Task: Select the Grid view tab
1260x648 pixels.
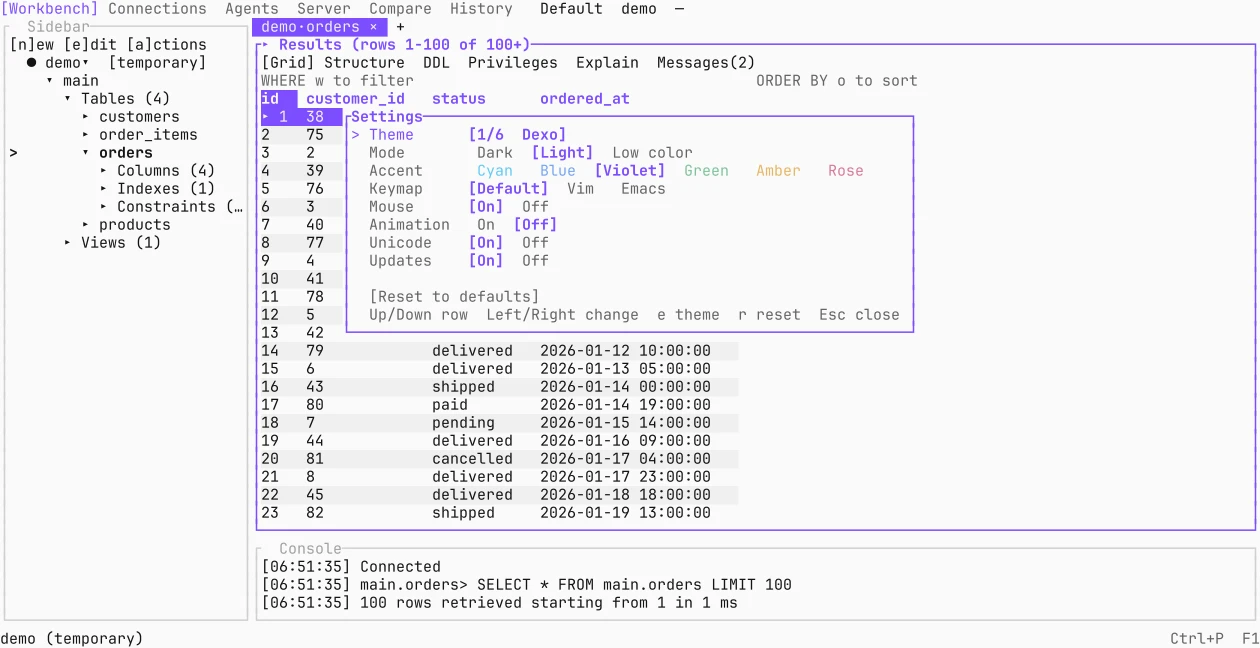Action: 288,63
